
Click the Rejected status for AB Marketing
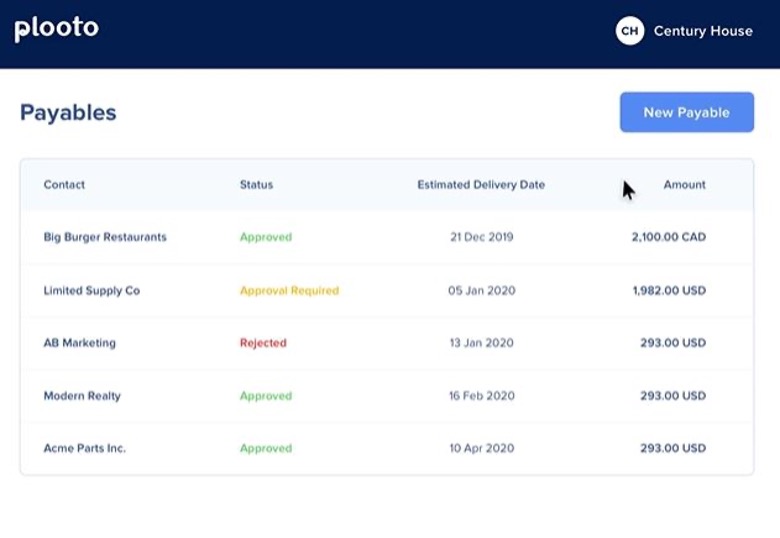pos(263,343)
